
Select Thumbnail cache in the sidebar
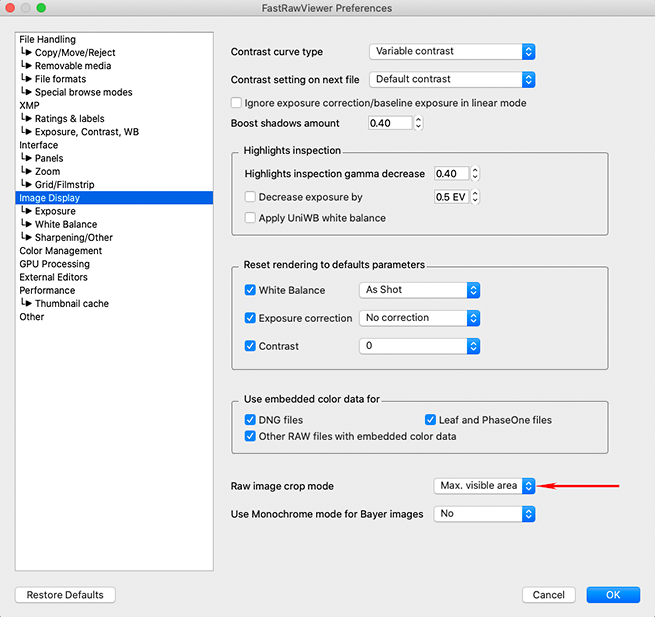tap(71, 304)
